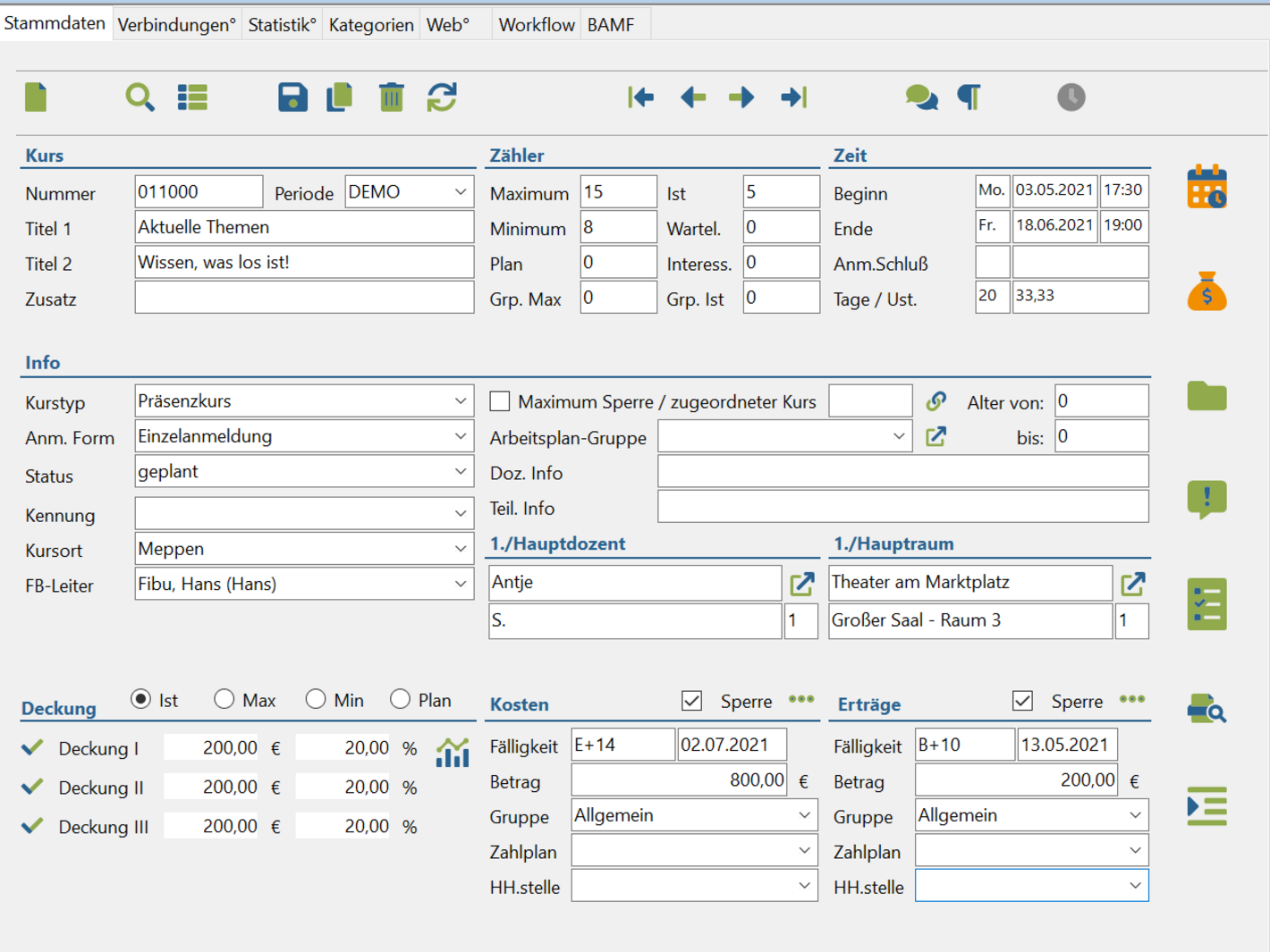Open the Kategorien tab
Image resolution: width=1270 pixels, height=952 pixels.
point(371,25)
